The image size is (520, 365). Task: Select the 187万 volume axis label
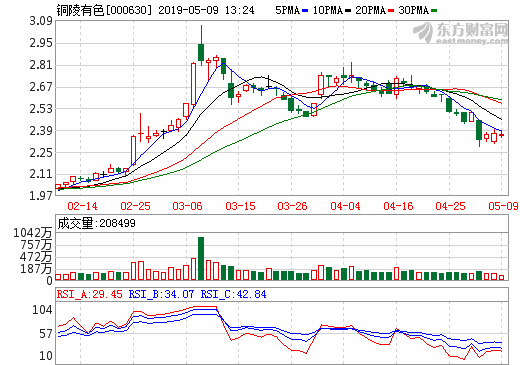[x=36, y=269]
